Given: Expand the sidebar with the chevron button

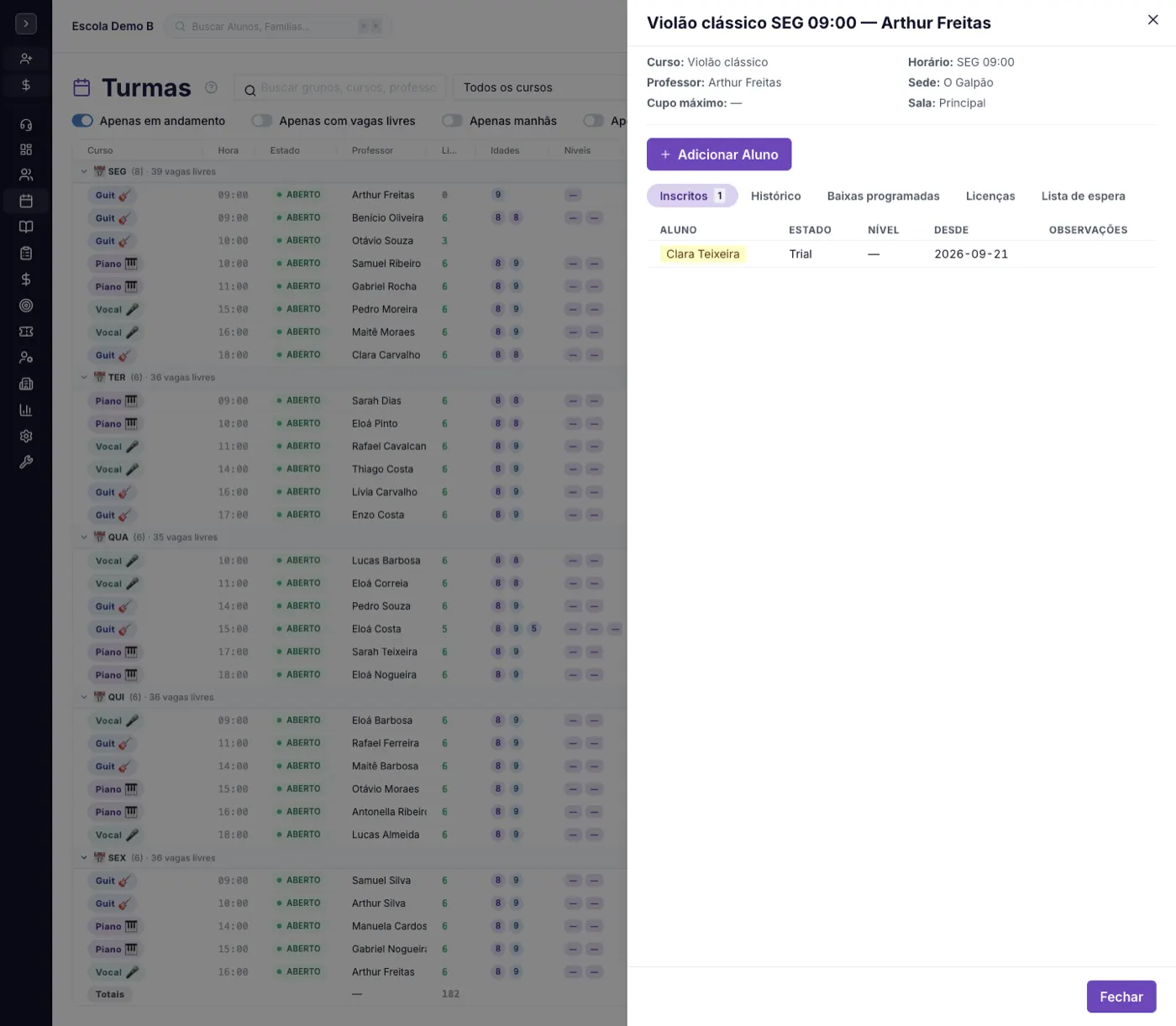Looking at the screenshot, I should [x=26, y=24].
